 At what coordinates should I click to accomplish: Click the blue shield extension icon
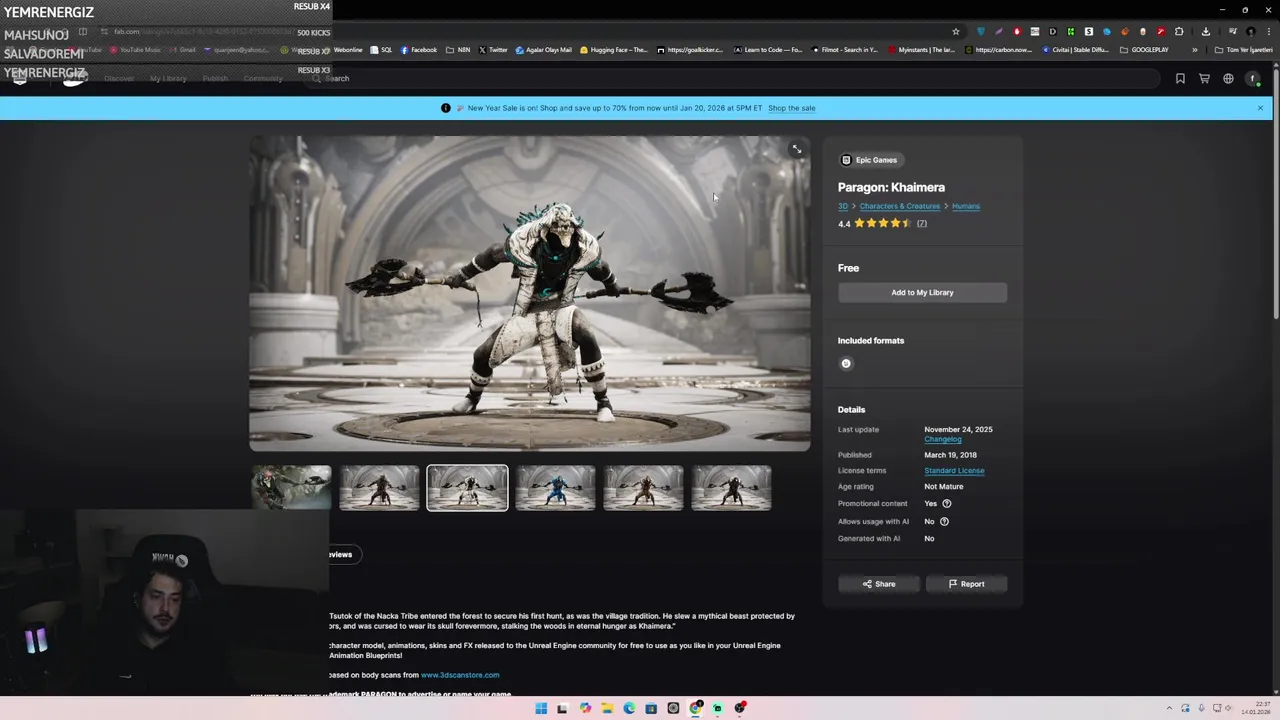coord(981,32)
